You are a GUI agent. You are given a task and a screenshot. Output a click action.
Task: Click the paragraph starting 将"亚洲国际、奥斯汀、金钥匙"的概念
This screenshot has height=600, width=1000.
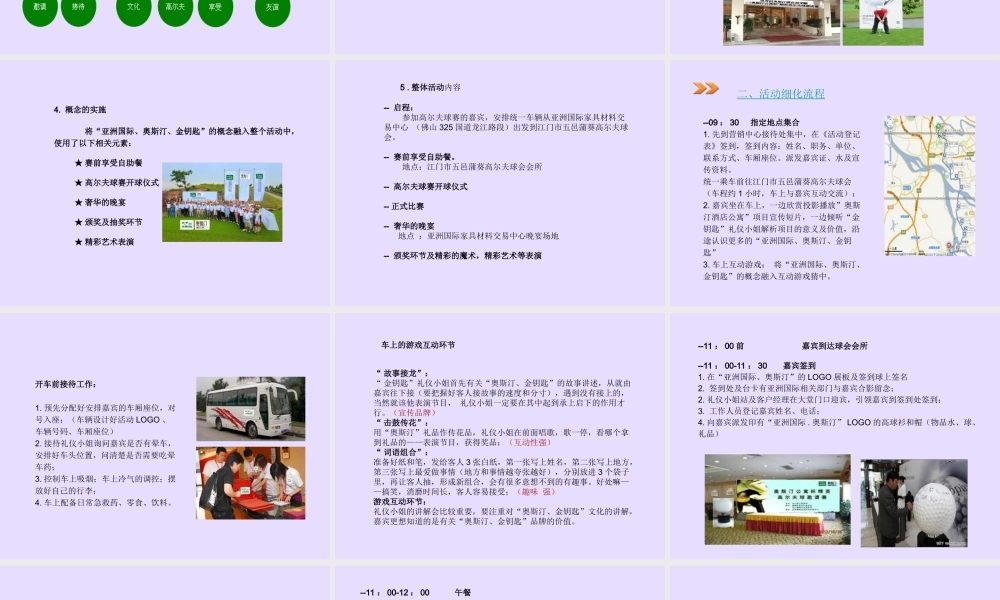174,137
